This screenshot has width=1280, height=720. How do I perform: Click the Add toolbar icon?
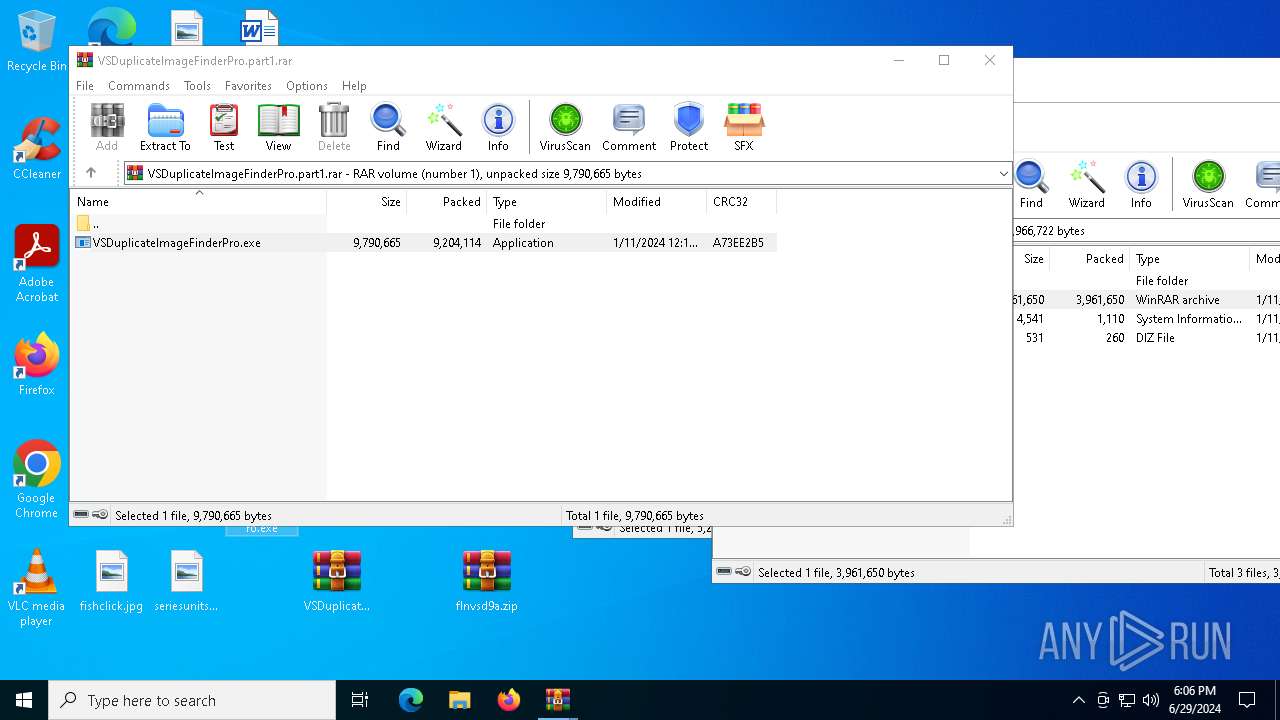point(107,127)
